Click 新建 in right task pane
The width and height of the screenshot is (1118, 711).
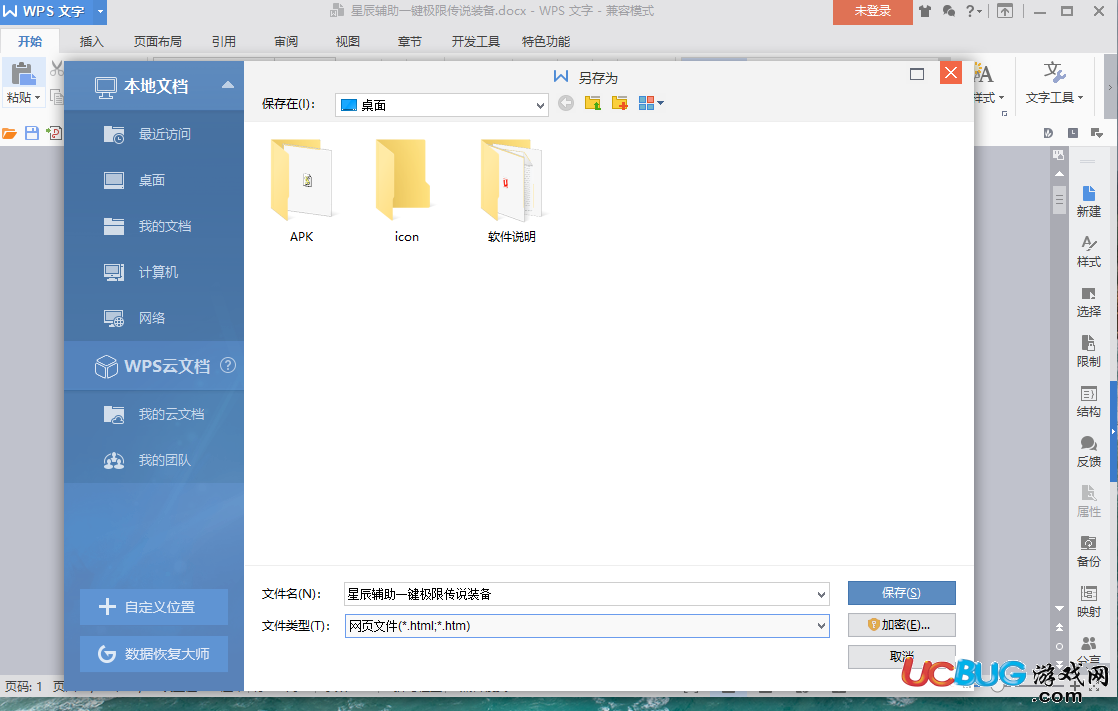click(x=1088, y=202)
